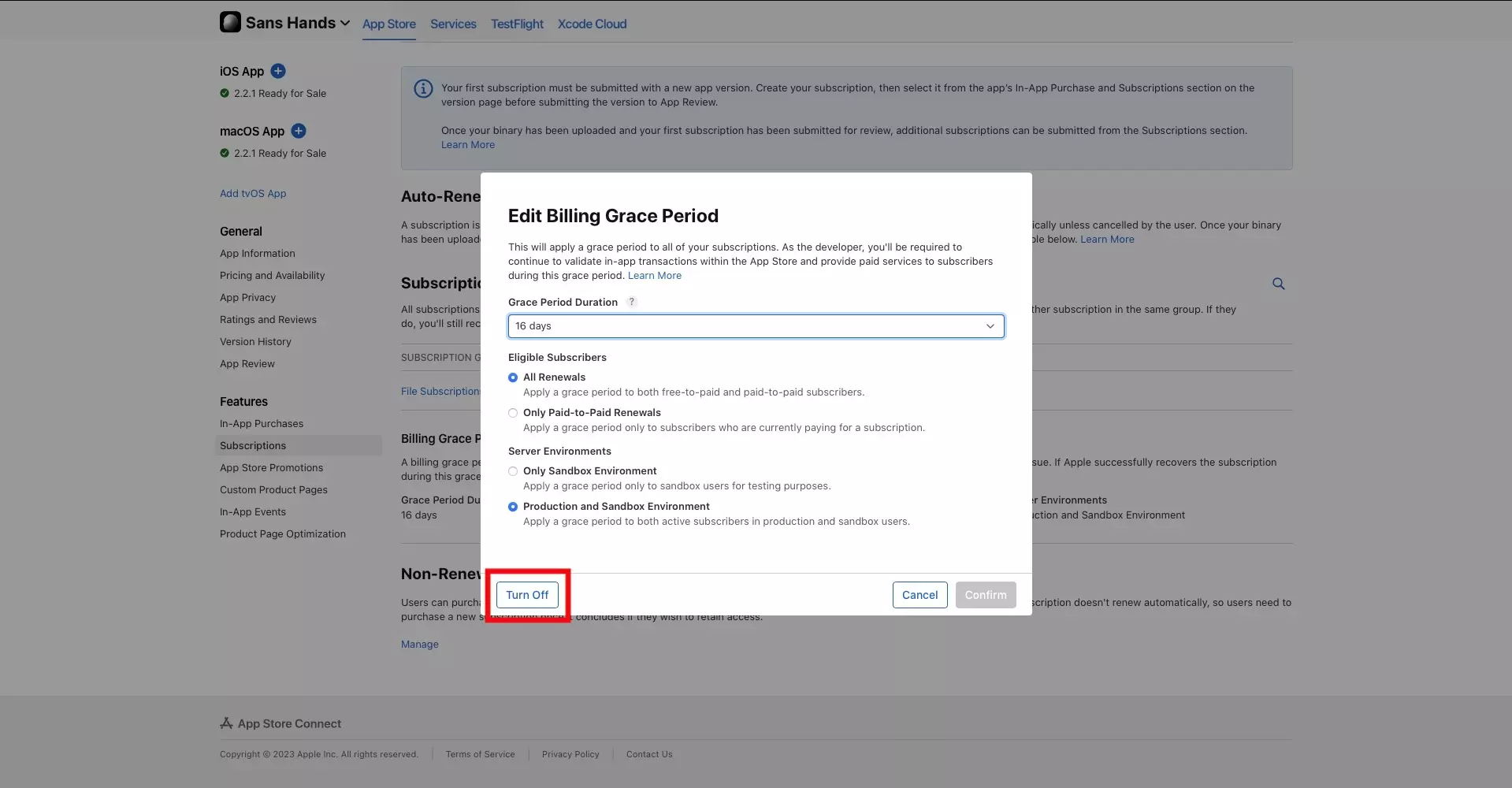Click the Edit Billing Grace Period title
This screenshot has height=788, width=1512.
pos(613,216)
